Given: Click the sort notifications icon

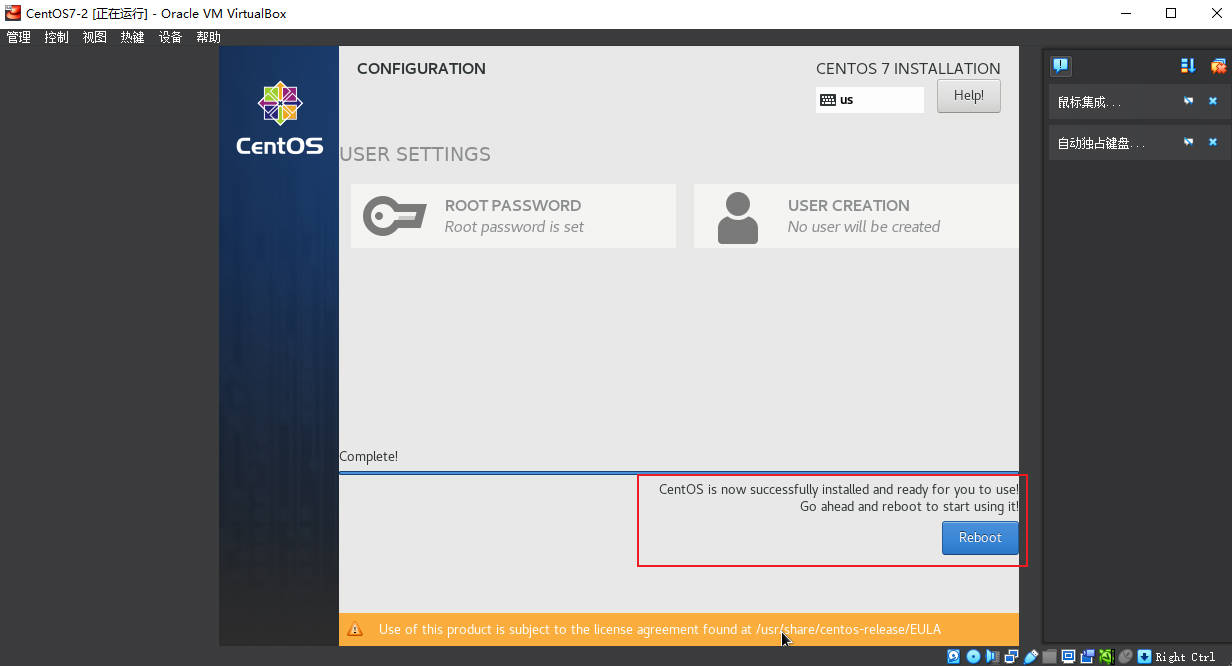Looking at the screenshot, I should pos(1188,66).
